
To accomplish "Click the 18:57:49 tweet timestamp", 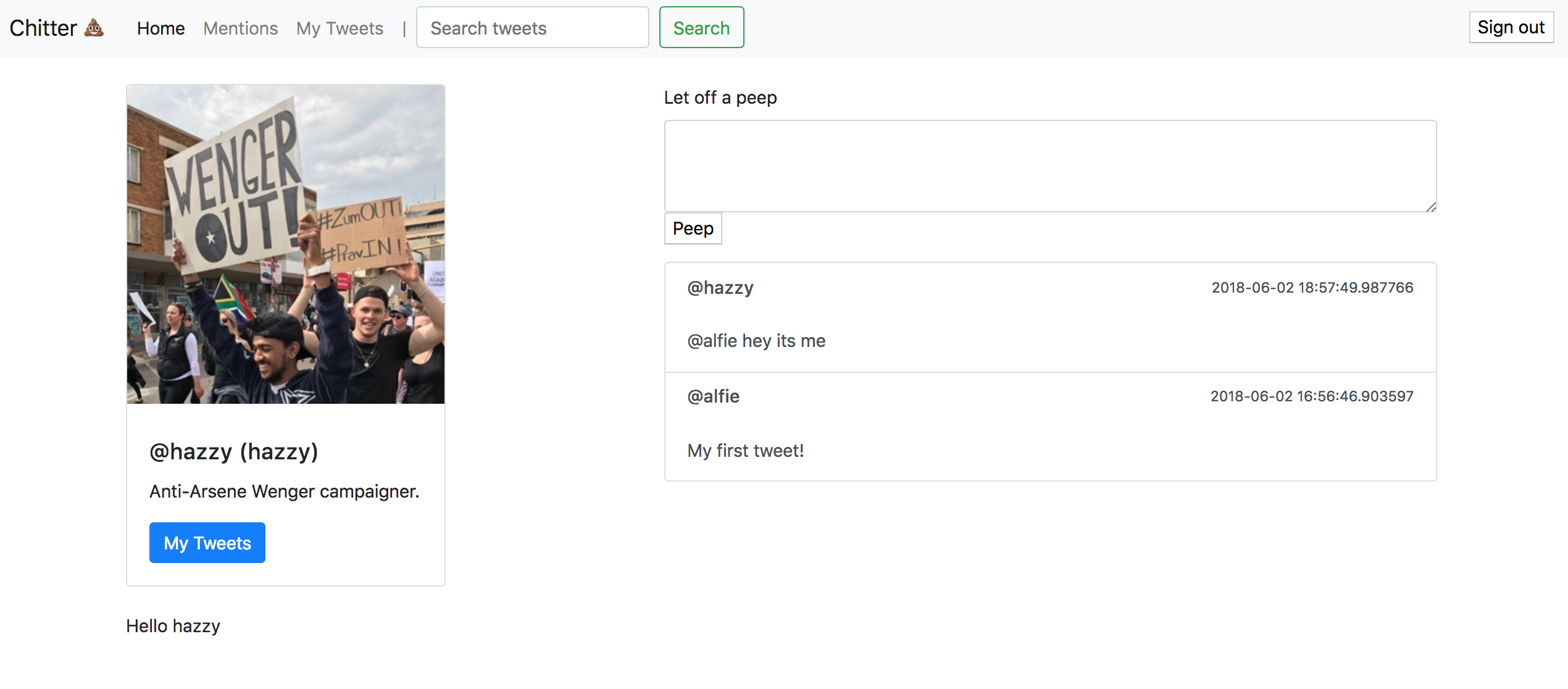I will pyautogui.click(x=1312, y=288).
